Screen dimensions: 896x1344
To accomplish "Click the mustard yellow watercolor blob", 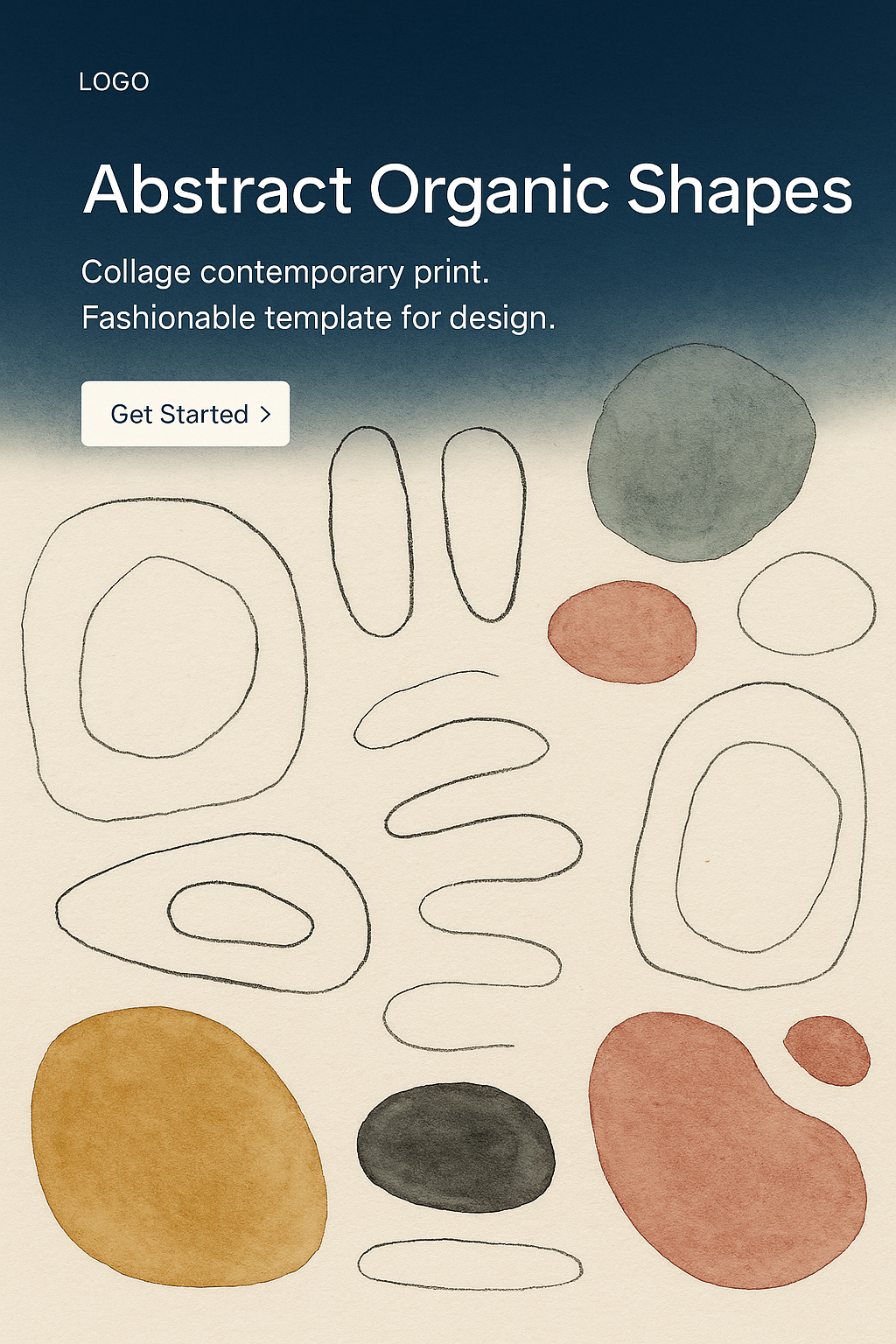I will pyautogui.click(x=178, y=1147).
